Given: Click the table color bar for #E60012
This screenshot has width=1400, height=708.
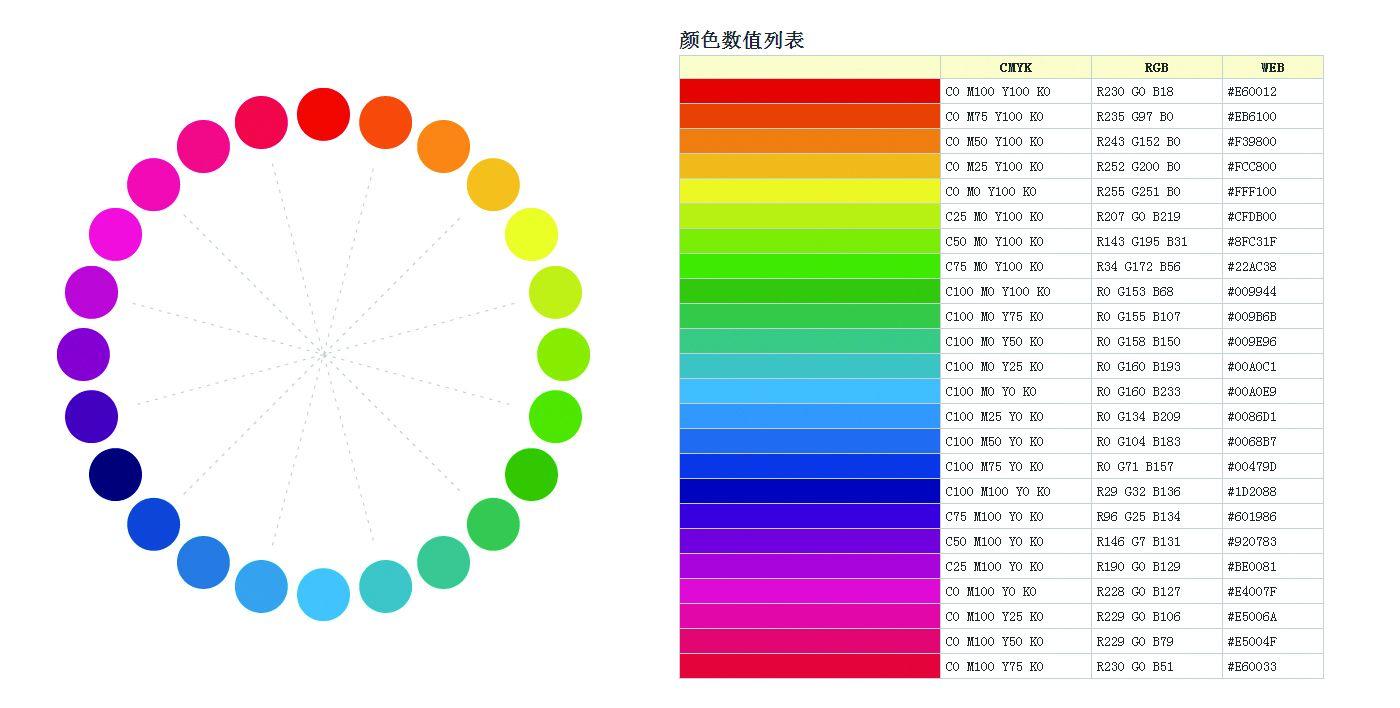Looking at the screenshot, I should tap(810, 91).
